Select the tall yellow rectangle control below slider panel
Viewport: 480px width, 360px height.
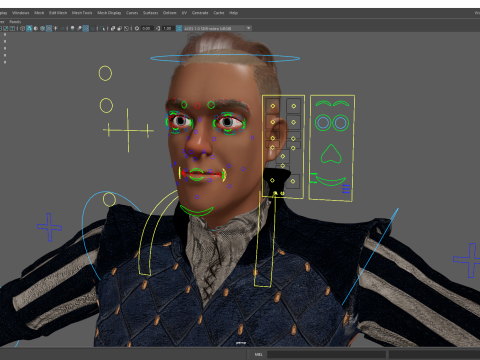click(x=266, y=240)
